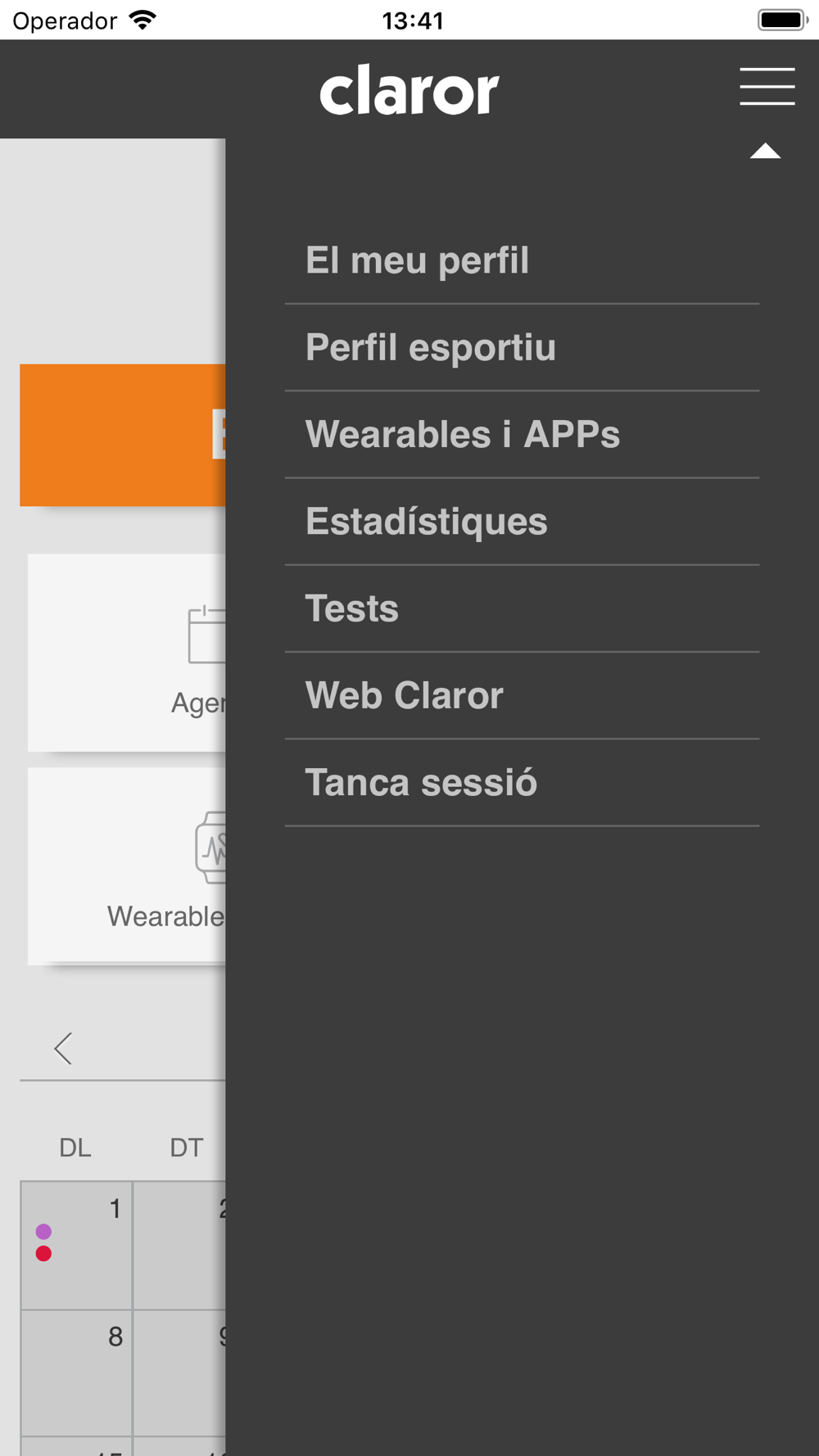Close the hamburger menu icon
The width and height of the screenshot is (819, 1456).
[x=767, y=87]
